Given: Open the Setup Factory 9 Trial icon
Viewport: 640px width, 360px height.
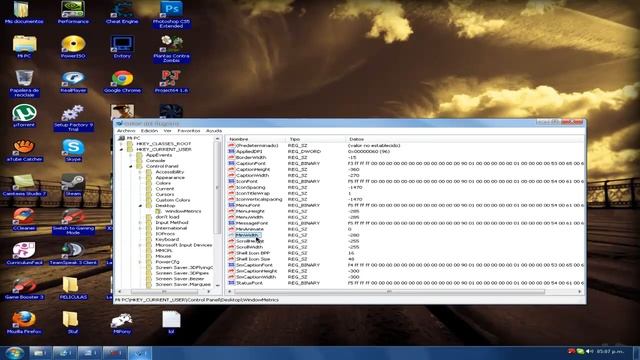Looking at the screenshot, I should [x=73, y=117].
